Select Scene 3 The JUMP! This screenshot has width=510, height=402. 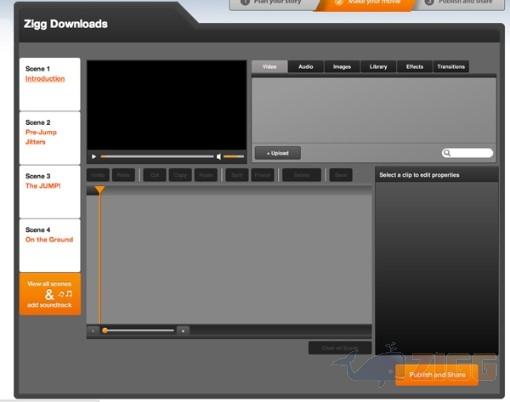(50, 192)
